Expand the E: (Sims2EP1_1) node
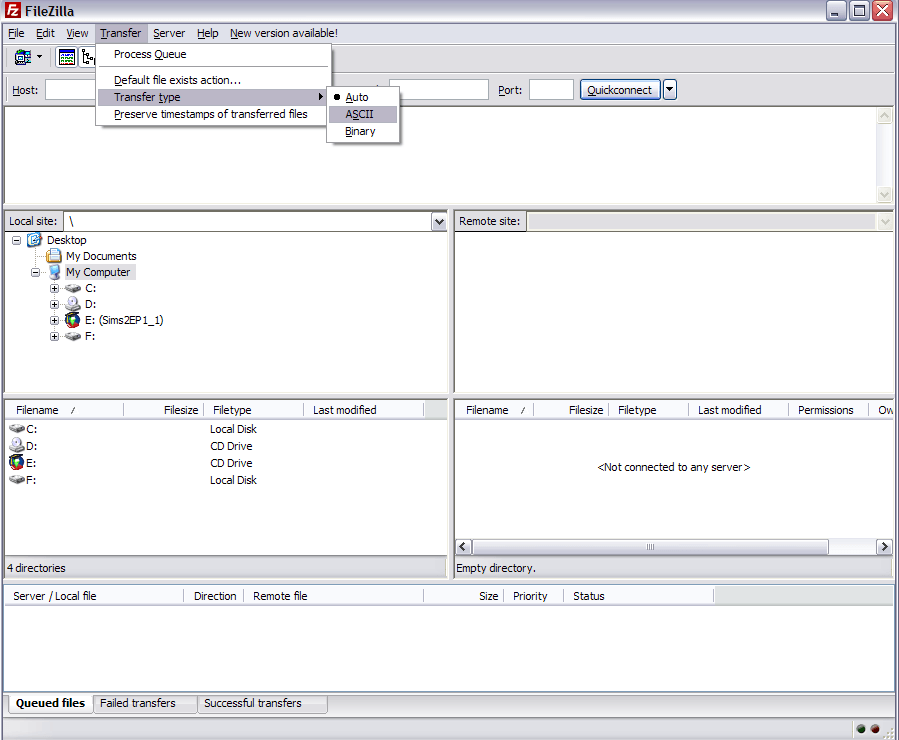 tap(54, 320)
